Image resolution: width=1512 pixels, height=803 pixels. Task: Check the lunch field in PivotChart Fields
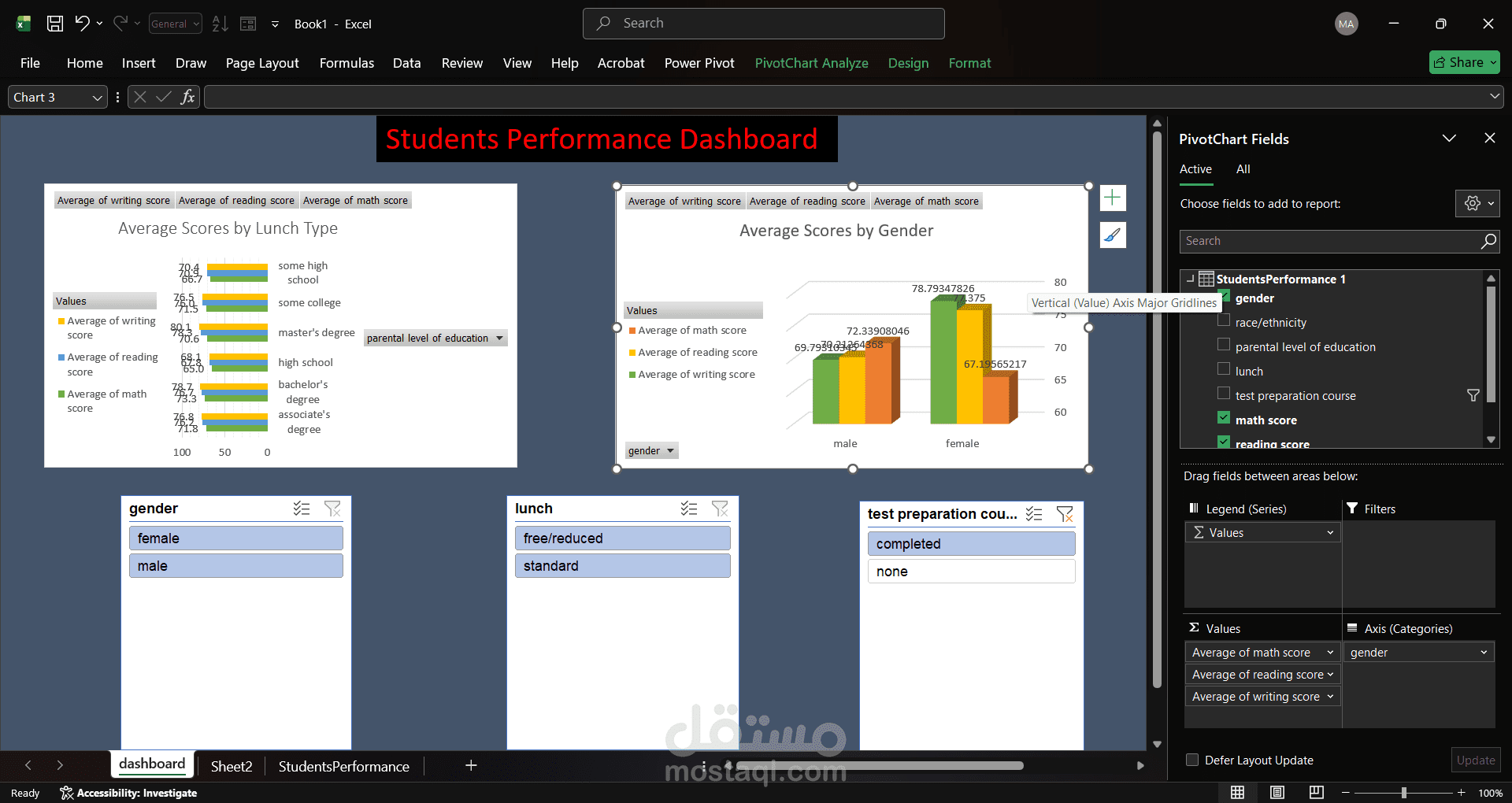tap(1225, 368)
